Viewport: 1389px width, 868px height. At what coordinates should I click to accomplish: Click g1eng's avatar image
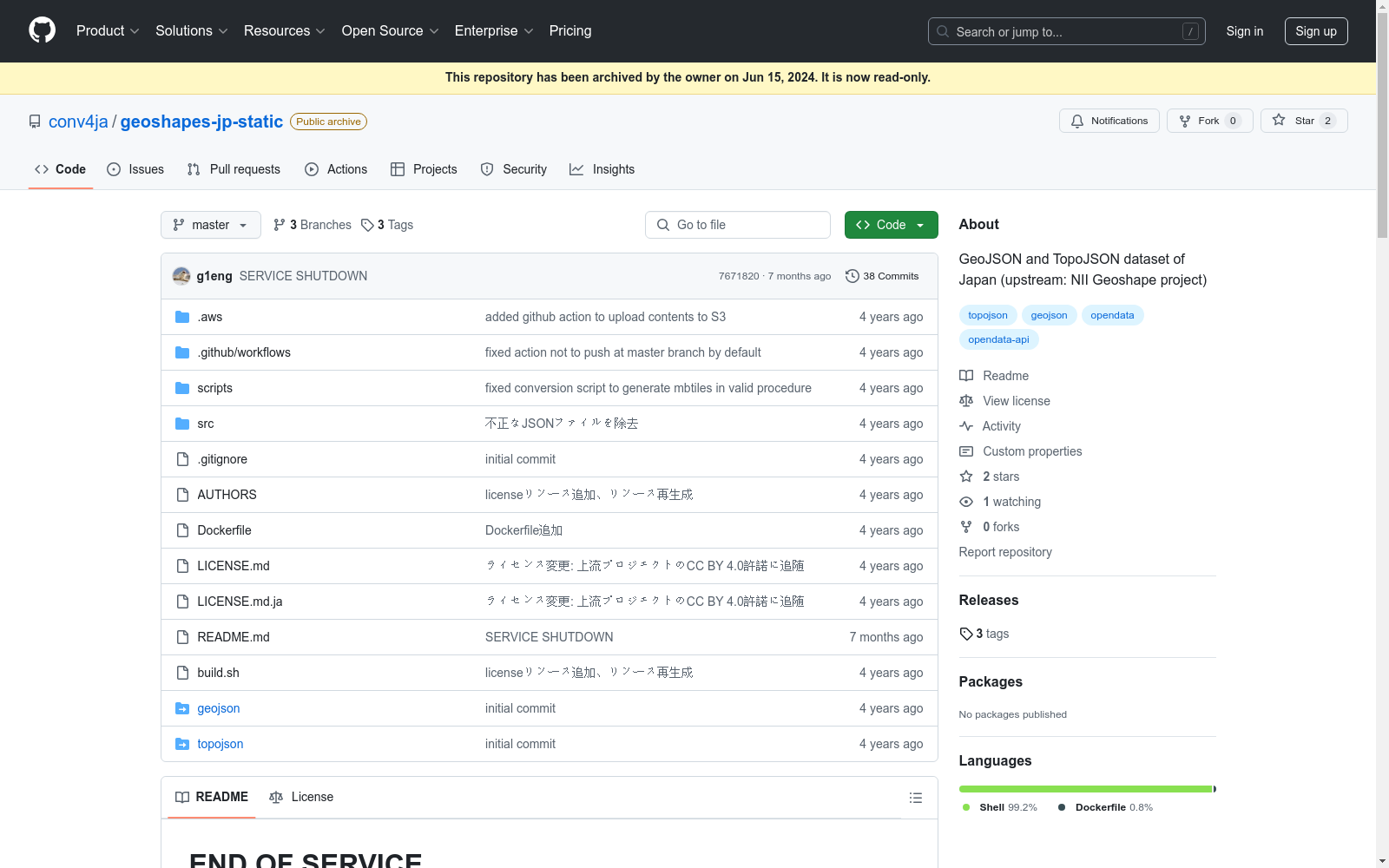tap(181, 276)
